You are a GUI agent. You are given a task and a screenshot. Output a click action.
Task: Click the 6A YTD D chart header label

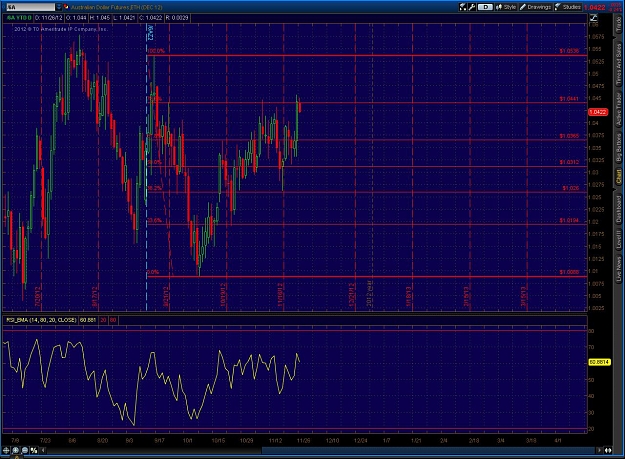click(19, 18)
